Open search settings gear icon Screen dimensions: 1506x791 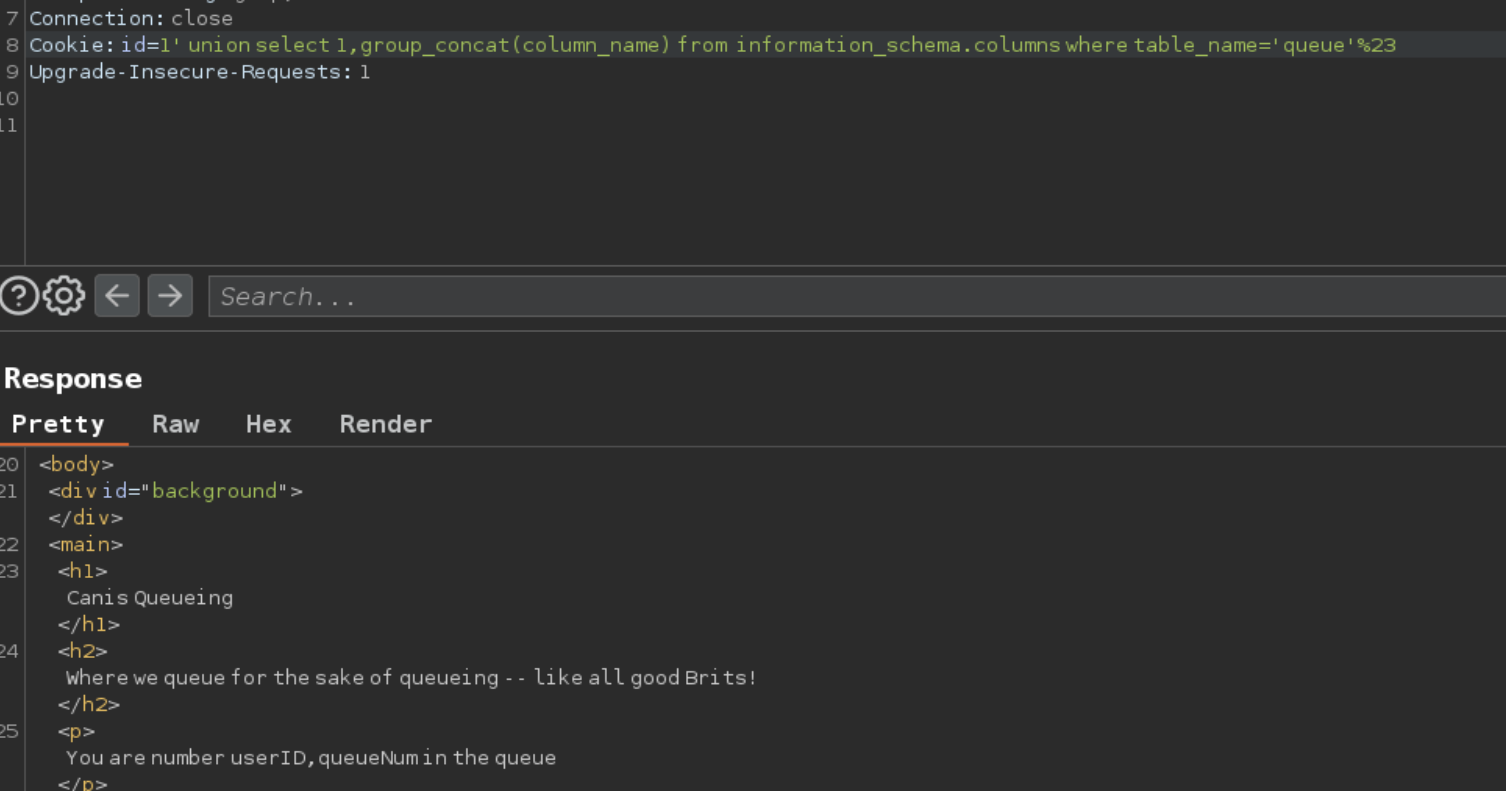(x=65, y=296)
